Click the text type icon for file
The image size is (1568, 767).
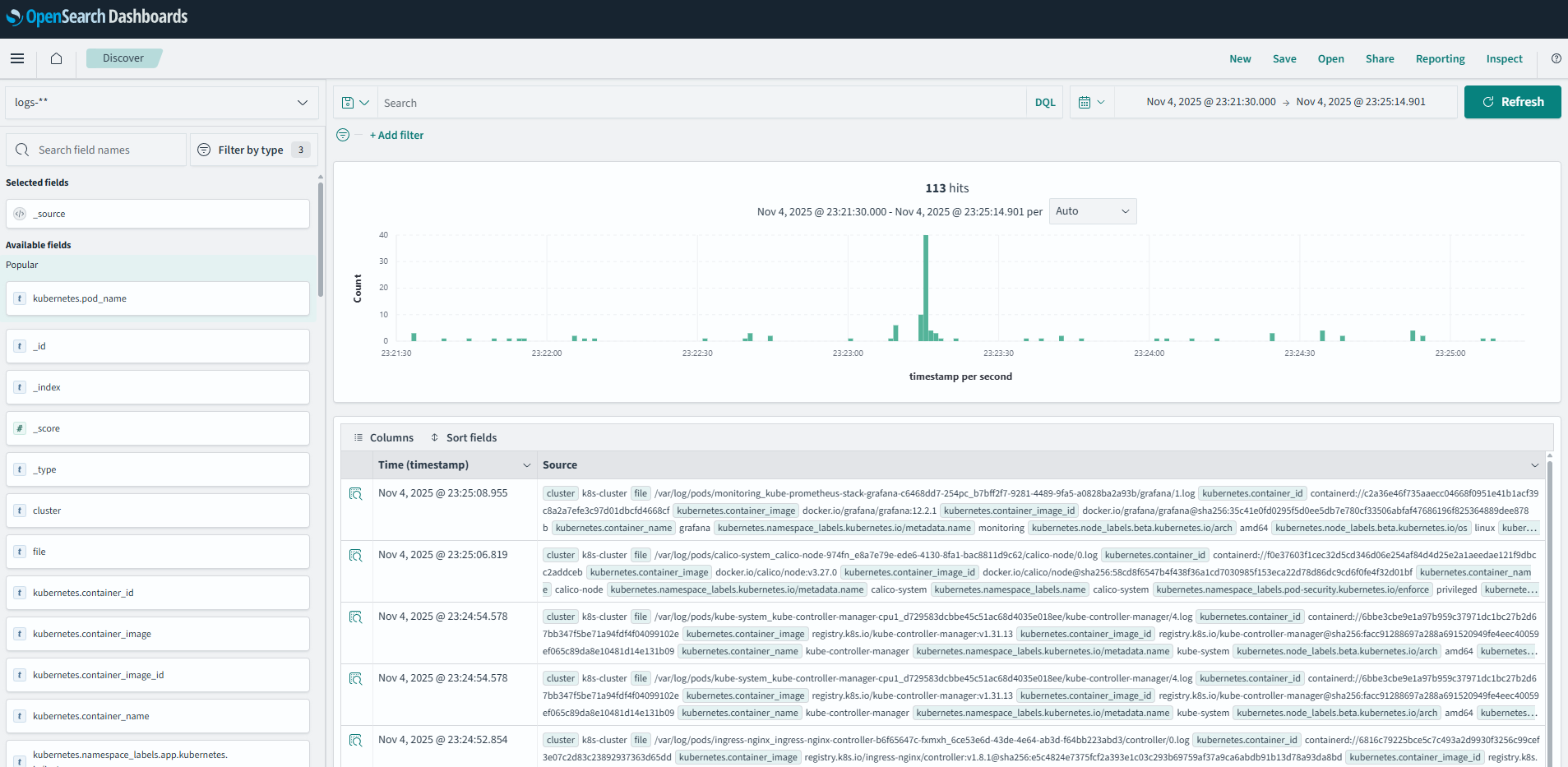click(20, 552)
